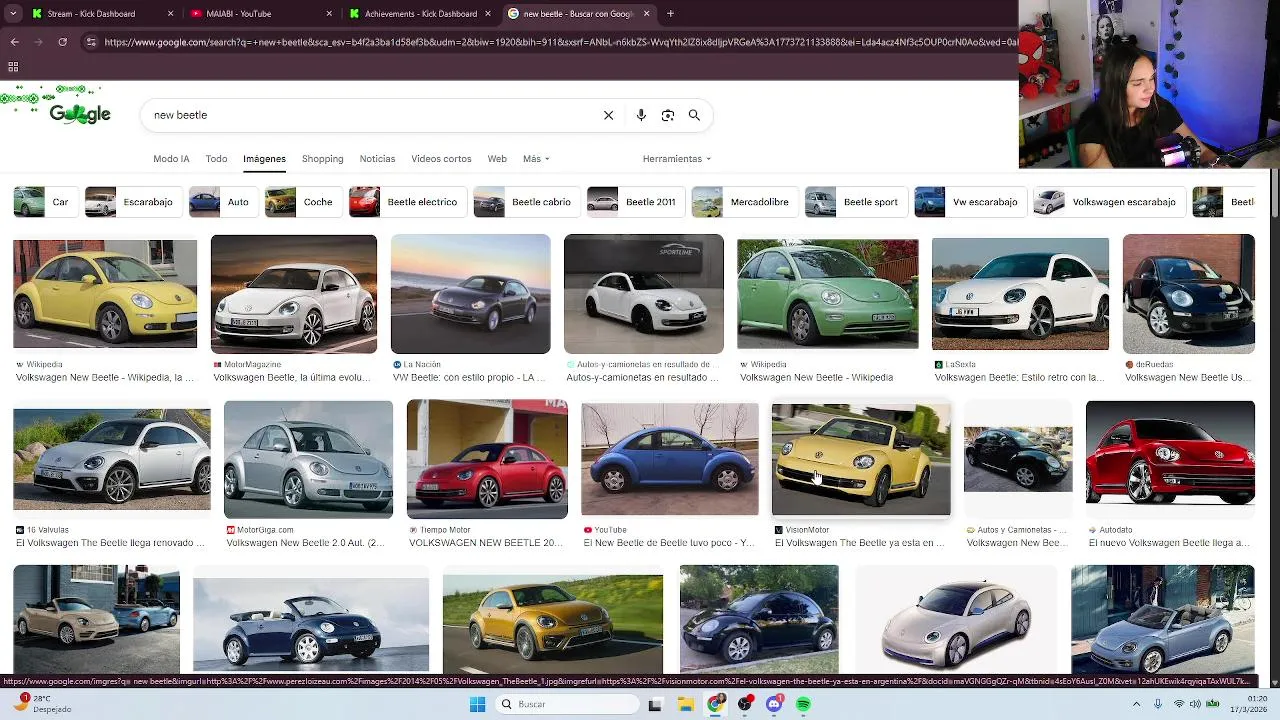This screenshot has height=720, width=1280.
Task: Click the URL address bar
Action: click(x=560, y=42)
